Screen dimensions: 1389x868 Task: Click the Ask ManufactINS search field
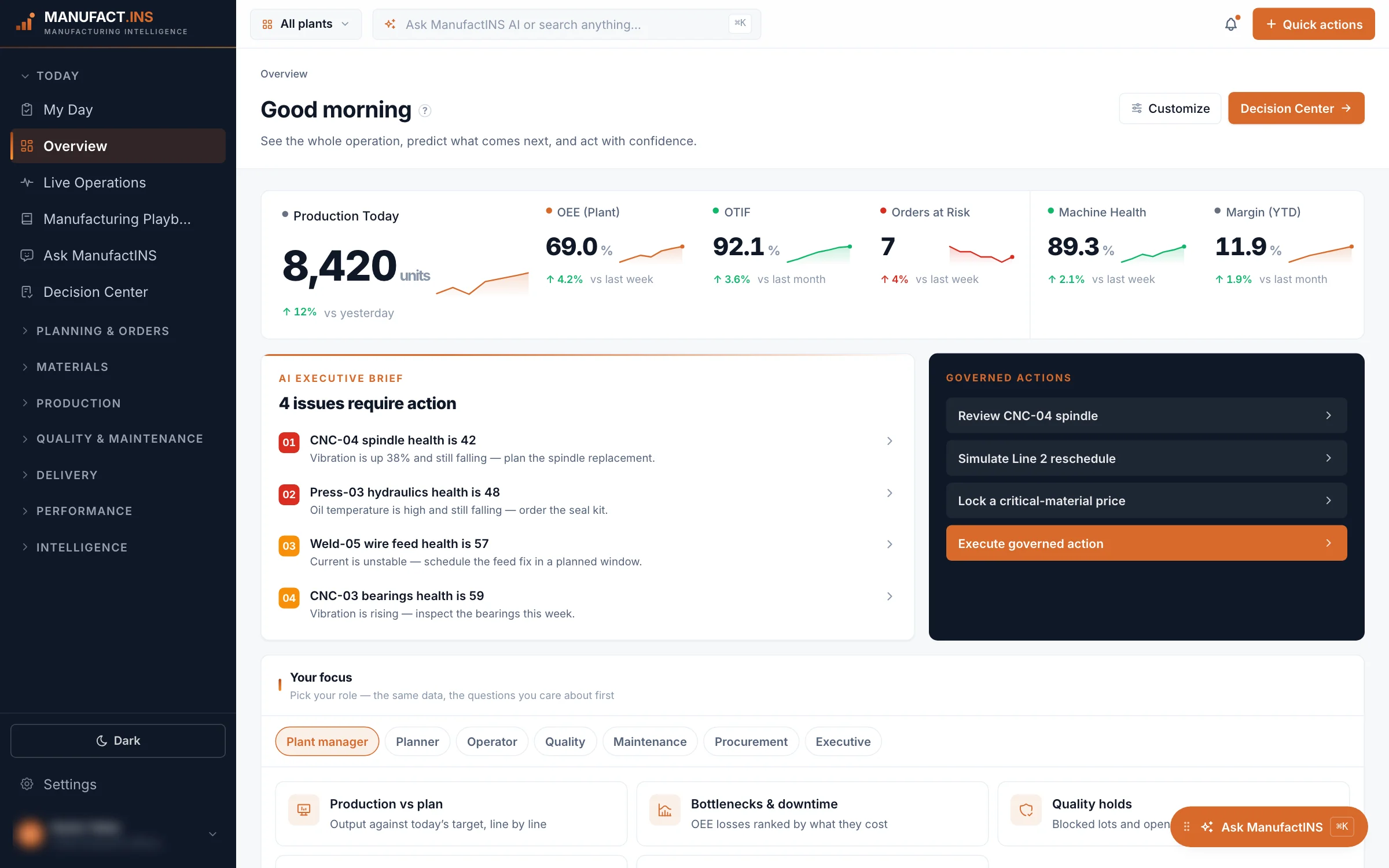[567, 24]
